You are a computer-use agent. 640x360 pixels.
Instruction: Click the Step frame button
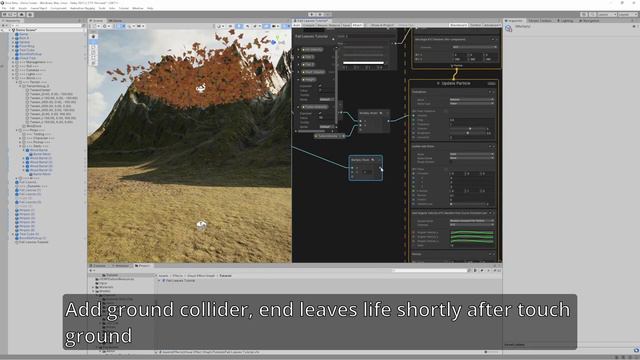click(x=327, y=15)
